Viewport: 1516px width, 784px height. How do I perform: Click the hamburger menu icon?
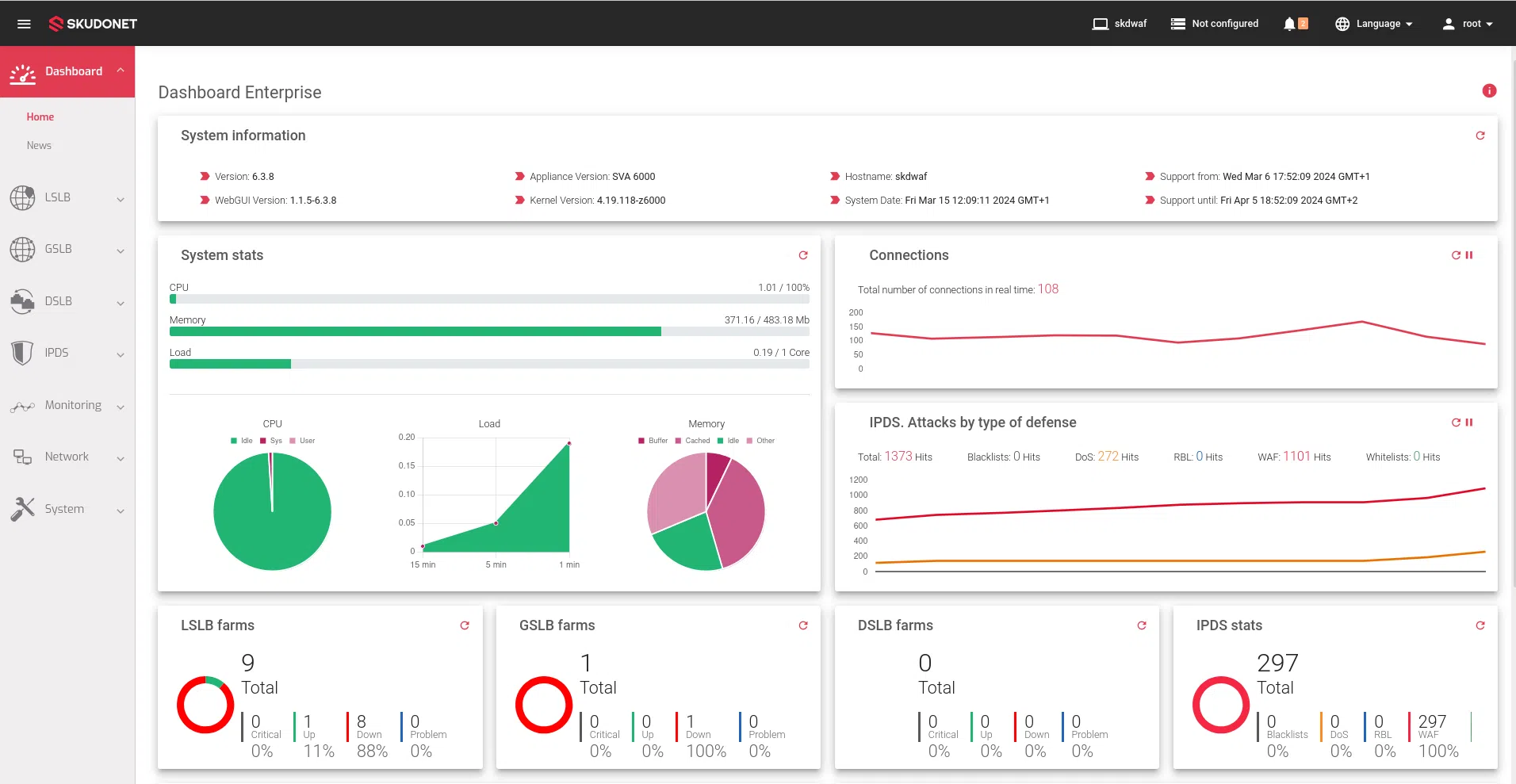pyautogui.click(x=24, y=24)
